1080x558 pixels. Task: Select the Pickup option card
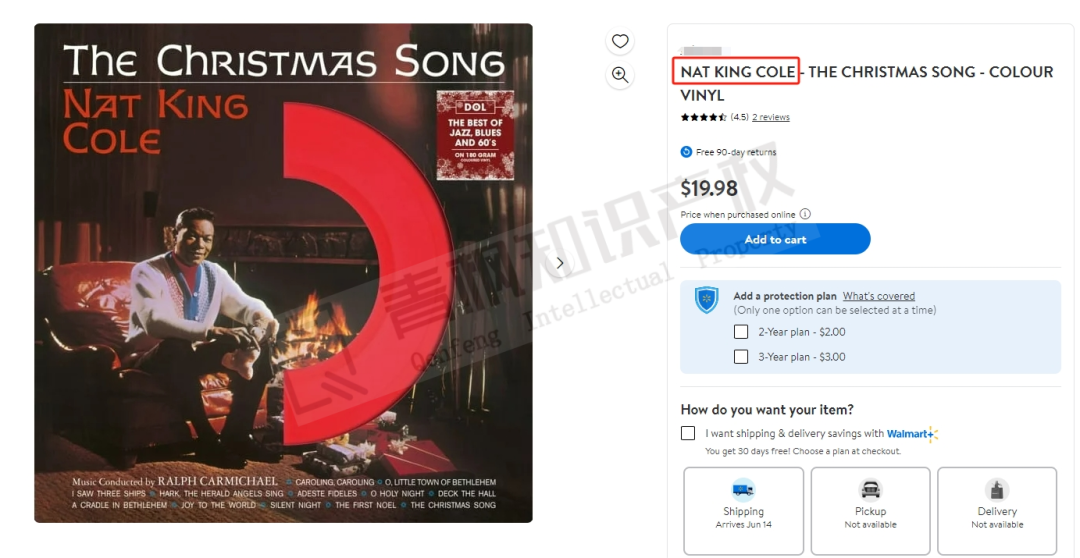pyautogui.click(x=871, y=510)
